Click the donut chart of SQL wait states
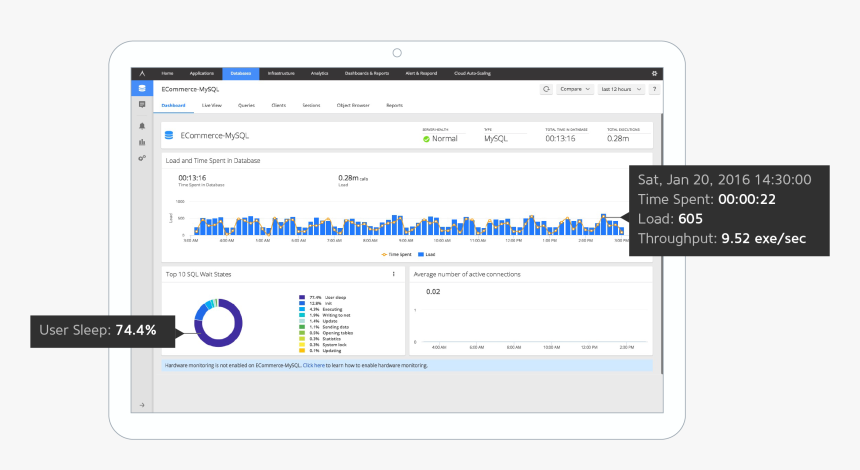This screenshot has height=470, width=860. click(218, 322)
